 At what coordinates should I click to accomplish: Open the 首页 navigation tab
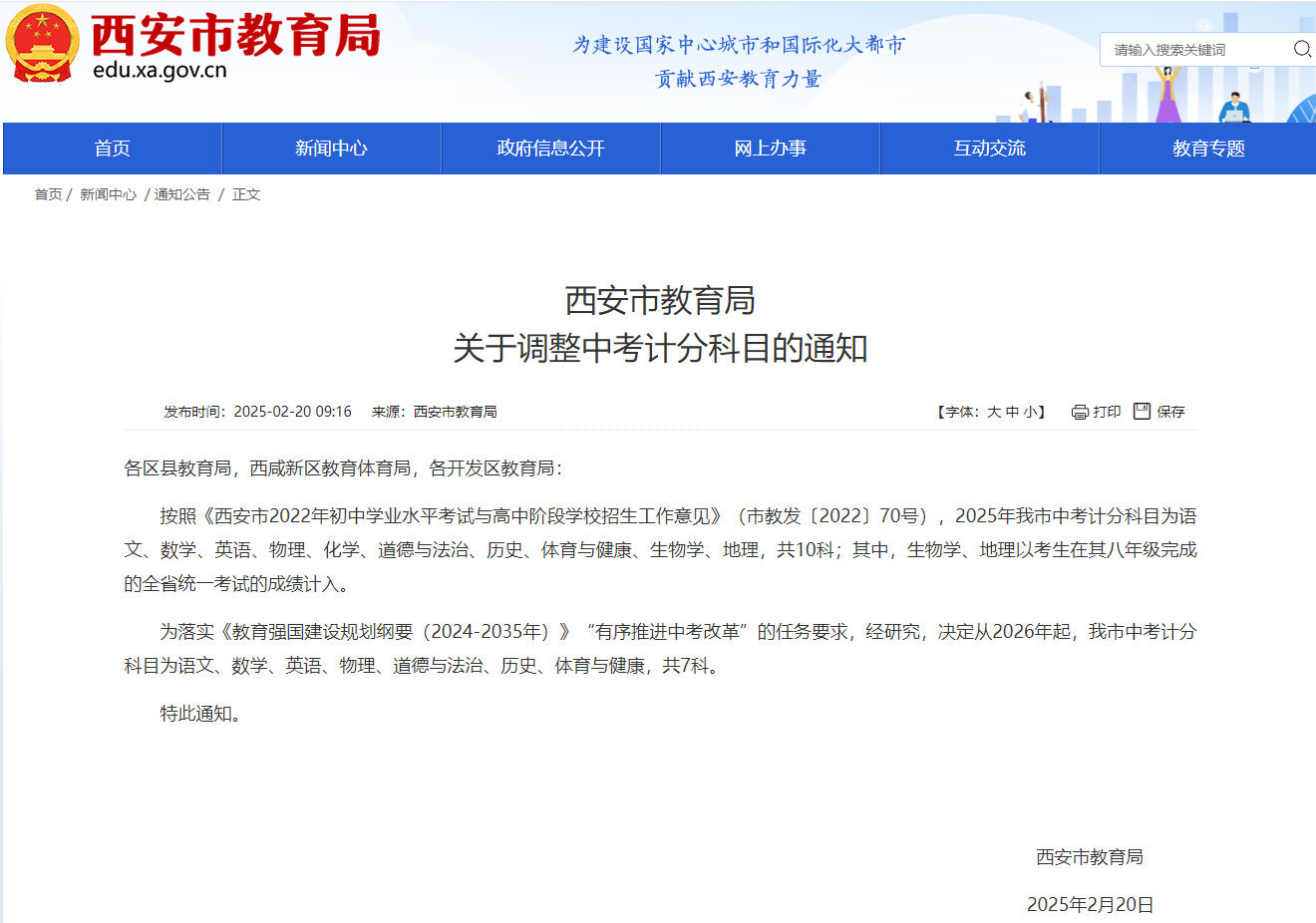pyautogui.click(x=113, y=149)
